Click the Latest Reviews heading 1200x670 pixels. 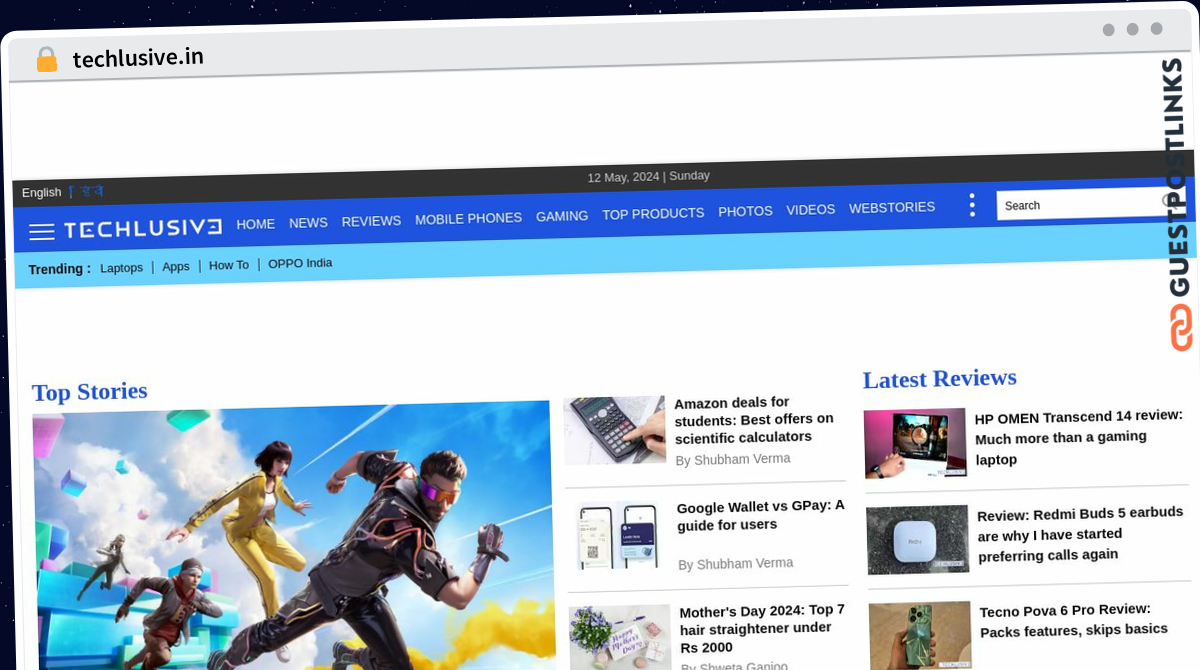(940, 378)
